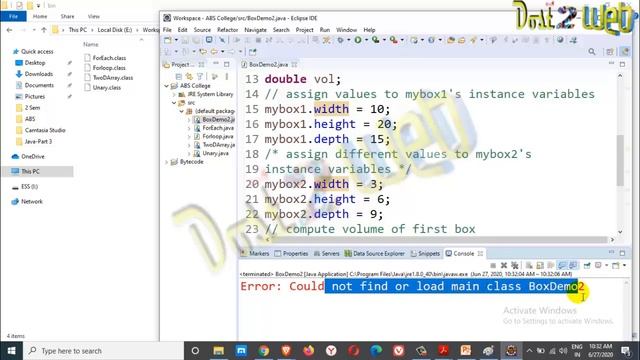
Task: Click Remove All Terminated Launches icon in the Console
Action: [x=514, y=265]
